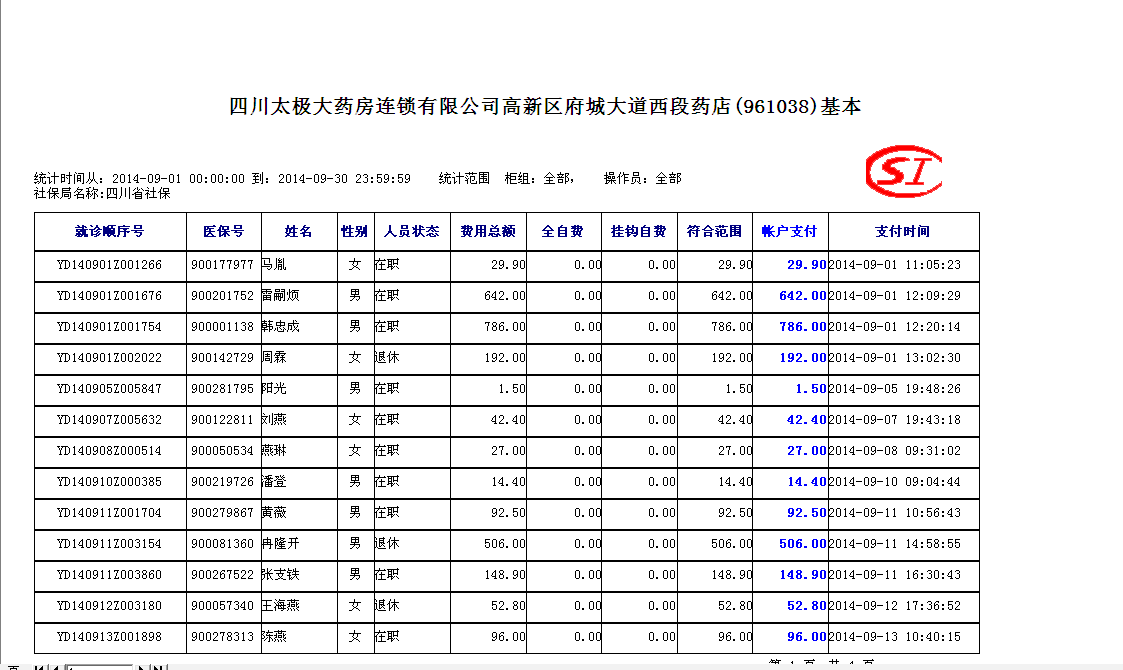The height and width of the screenshot is (670, 1123).
Task: Select visit number YD140905Z005847
Action: pyautogui.click(x=110, y=389)
